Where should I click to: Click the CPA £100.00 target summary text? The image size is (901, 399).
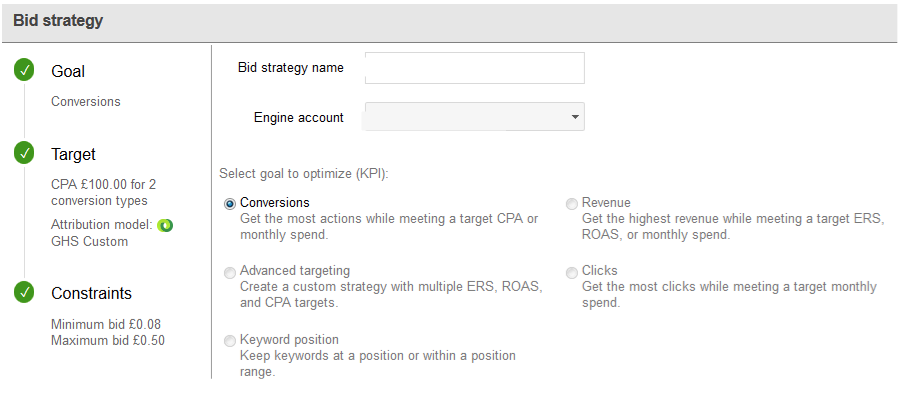(103, 193)
